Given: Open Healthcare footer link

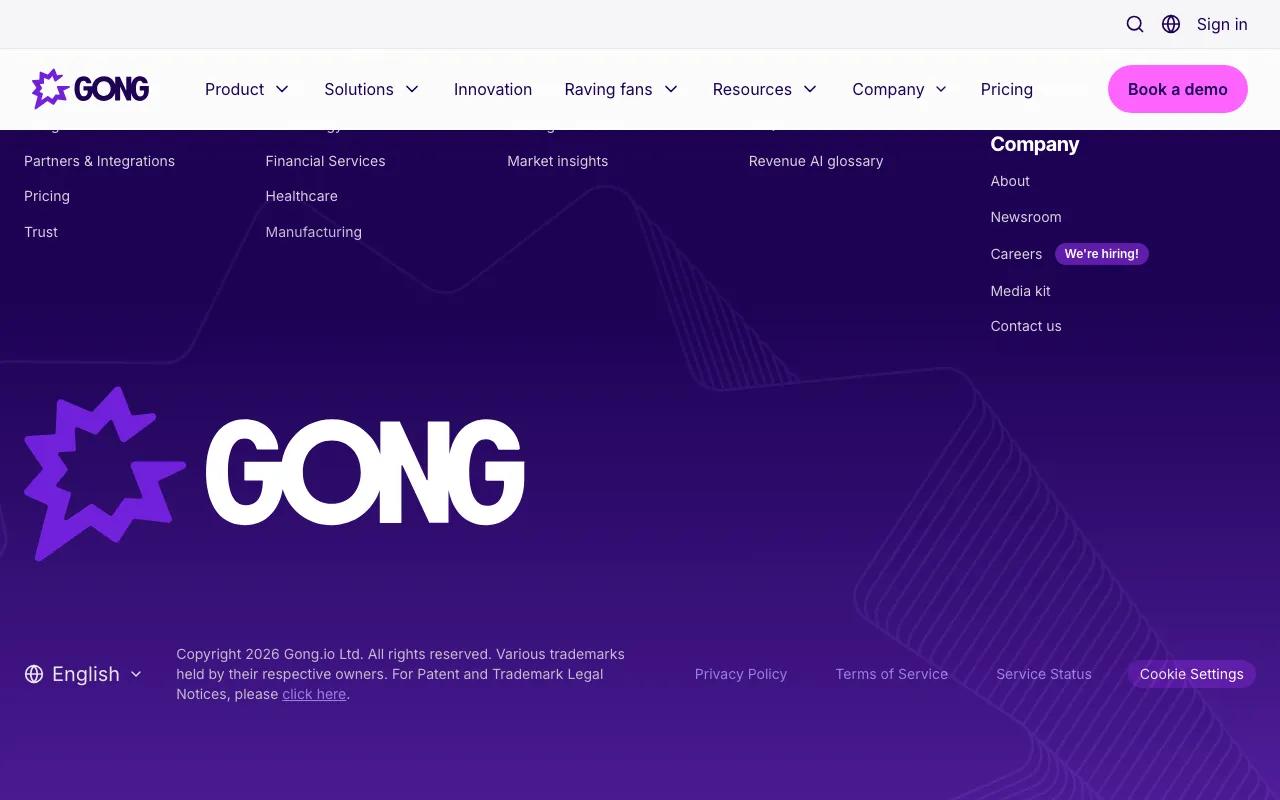Looking at the screenshot, I should (301, 196).
